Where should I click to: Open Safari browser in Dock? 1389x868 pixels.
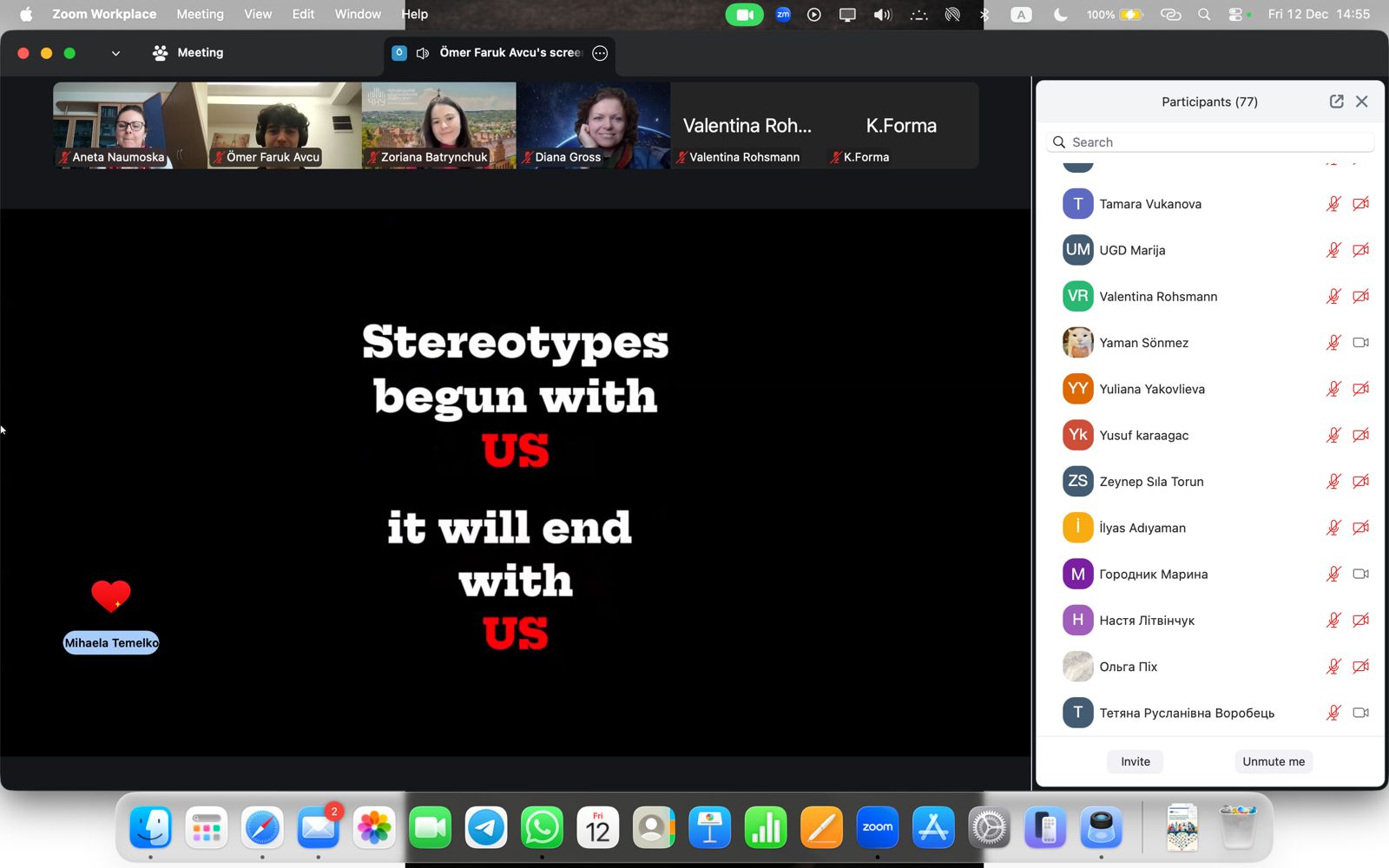[x=262, y=827]
